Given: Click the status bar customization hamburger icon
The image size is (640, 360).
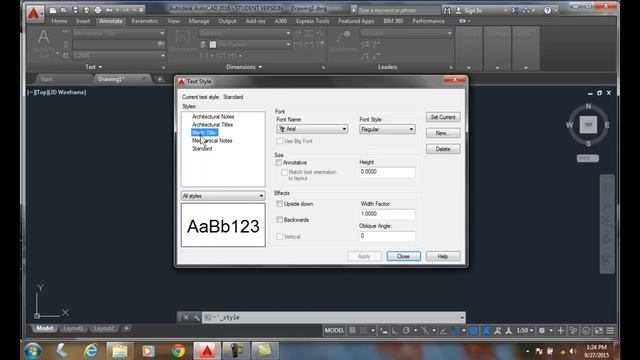Looking at the screenshot, I should (610, 331).
